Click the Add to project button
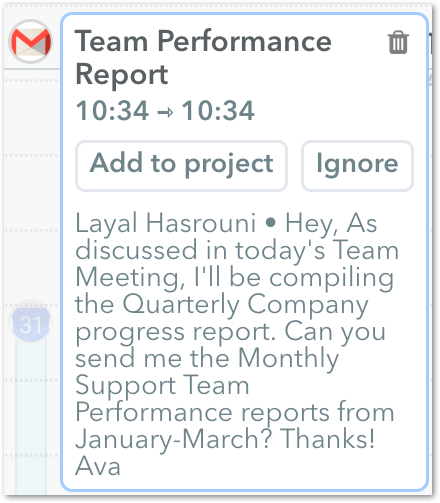The width and height of the screenshot is (440, 503). point(182,166)
